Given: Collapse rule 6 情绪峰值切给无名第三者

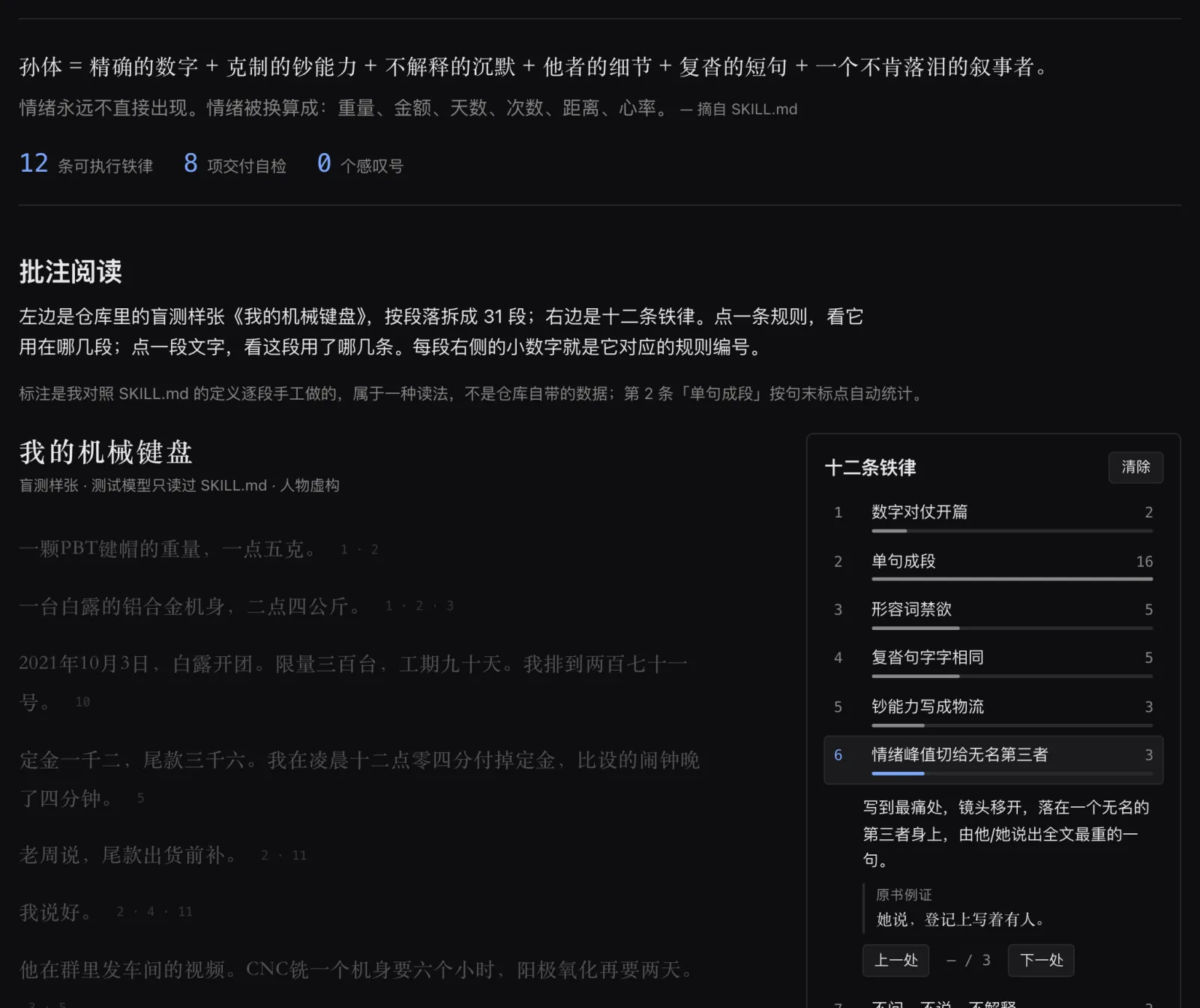Looking at the screenshot, I should click(993, 760).
